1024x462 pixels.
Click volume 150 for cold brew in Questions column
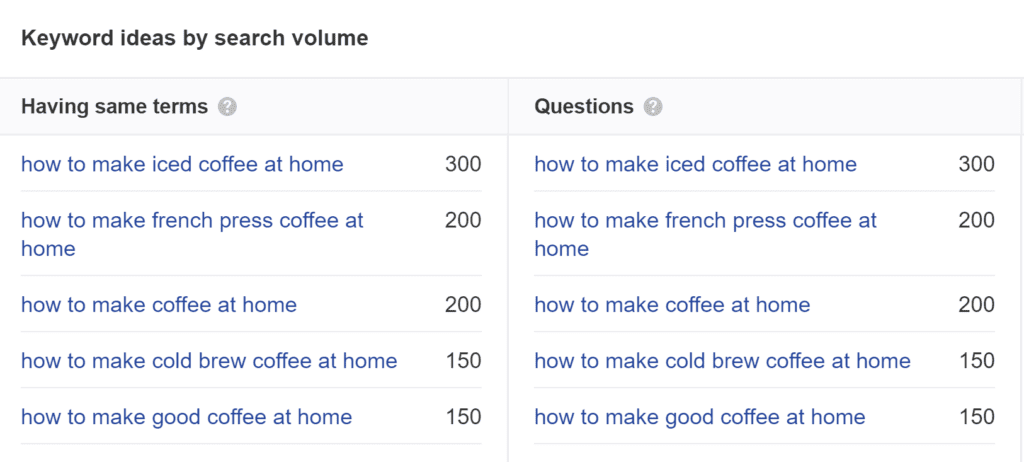(x=977, y=361)
